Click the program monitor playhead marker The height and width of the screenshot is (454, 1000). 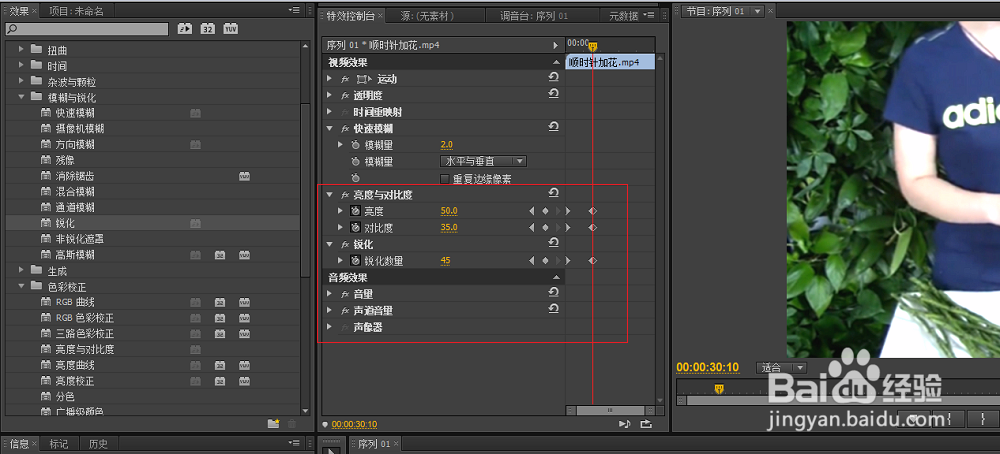tap(719, 388)
